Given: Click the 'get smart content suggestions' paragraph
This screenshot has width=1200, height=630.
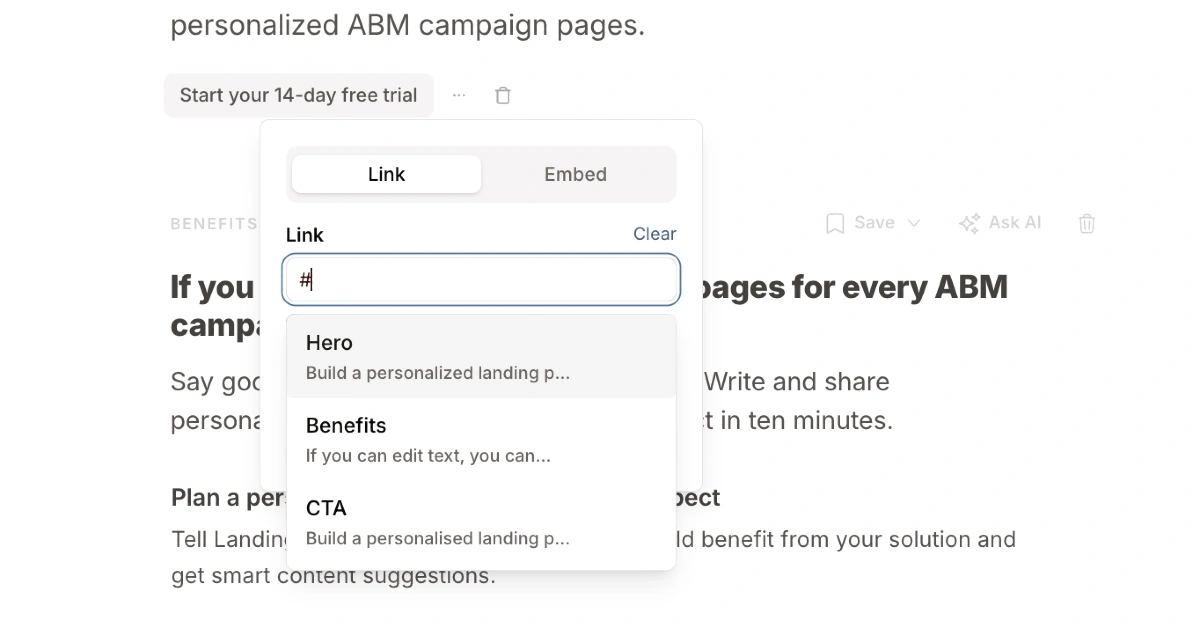Looking at the screenshot, I should tap(333, 577).
